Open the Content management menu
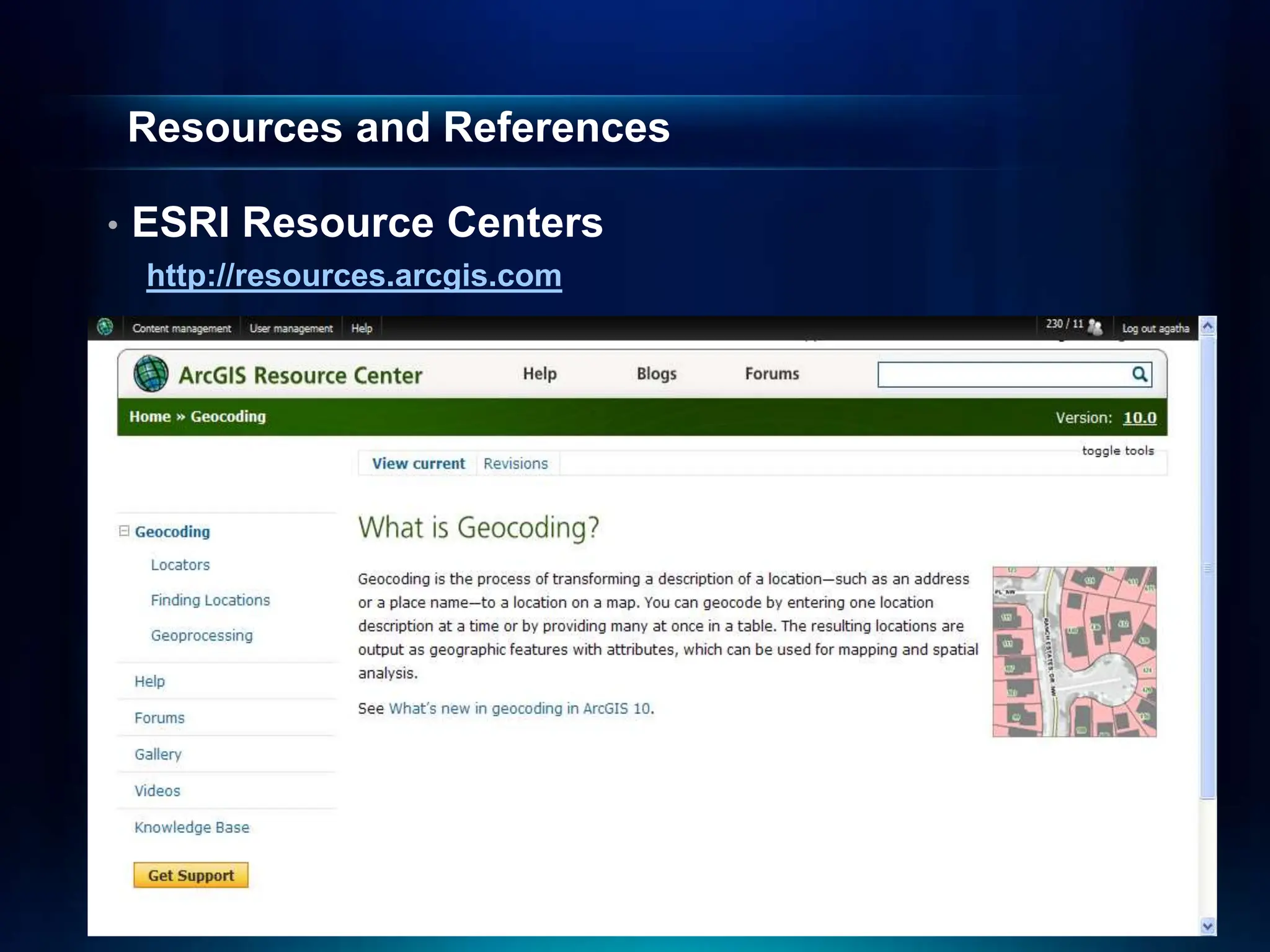1270x952 pixels. [182, 328]
